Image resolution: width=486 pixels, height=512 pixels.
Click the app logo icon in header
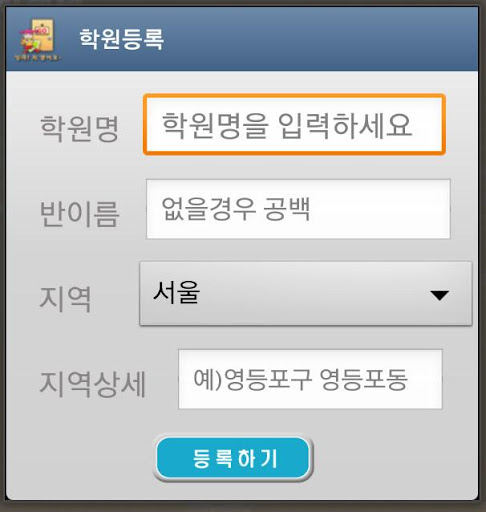pos(37,40)
